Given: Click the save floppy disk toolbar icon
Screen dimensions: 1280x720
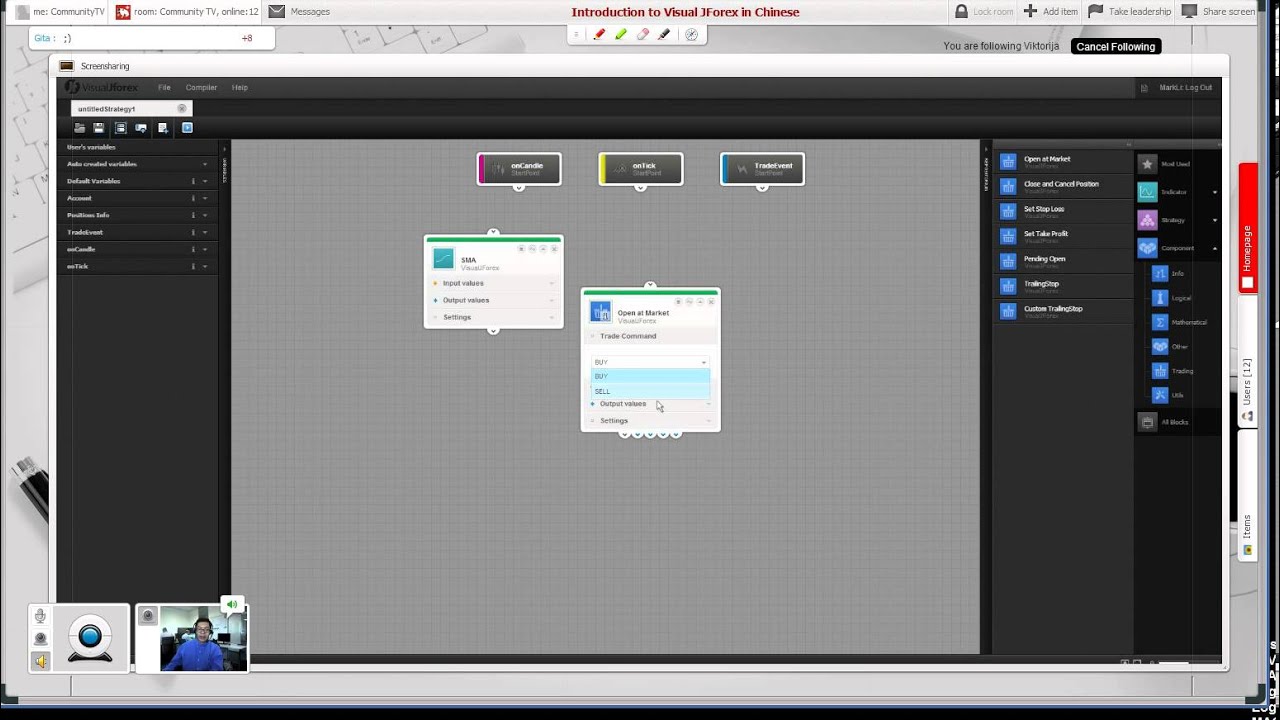Looking at the screenshot, I should [x=99, y=128].
